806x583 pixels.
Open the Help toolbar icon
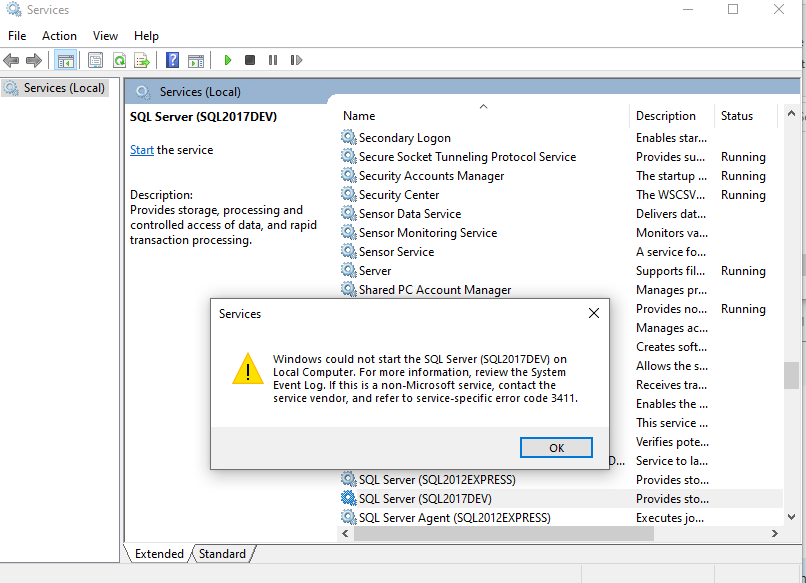coord(173,60)
